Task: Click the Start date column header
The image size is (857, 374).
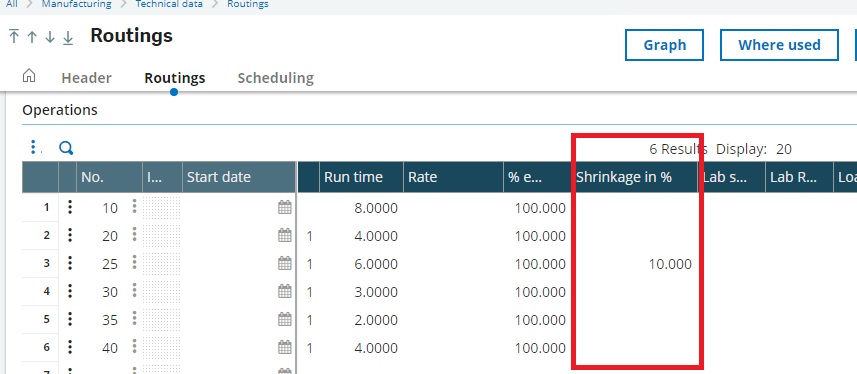Action: [239, 177]
